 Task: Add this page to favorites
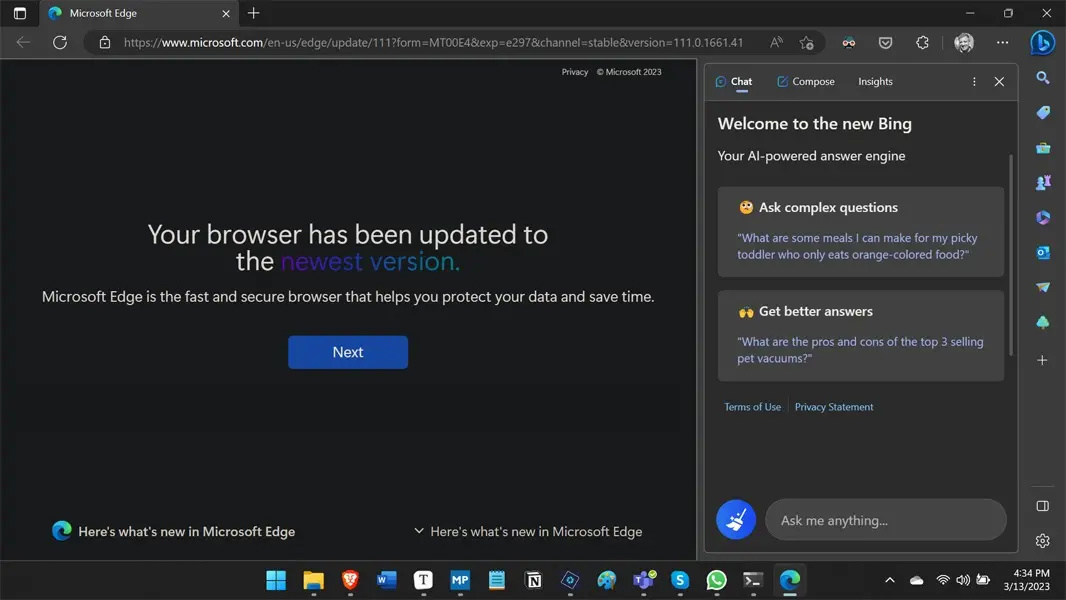(x=807, y=43)
